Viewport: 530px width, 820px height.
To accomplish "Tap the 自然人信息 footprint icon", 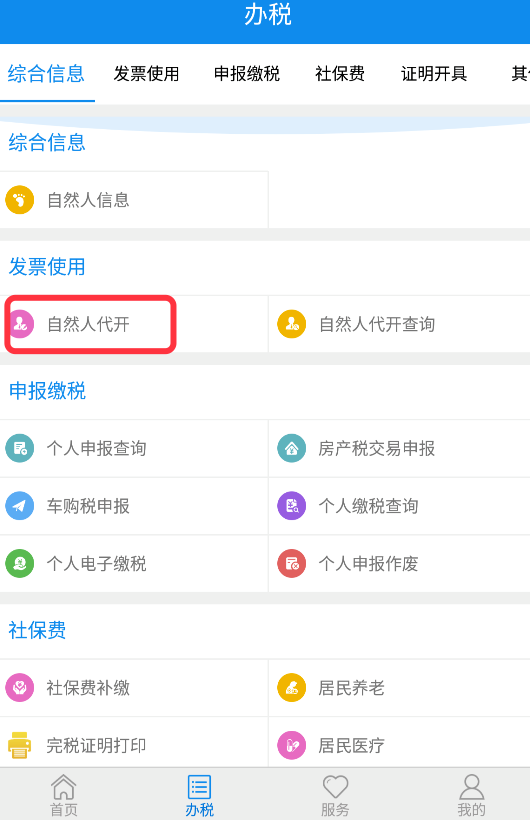I will (x=20, y=200).
